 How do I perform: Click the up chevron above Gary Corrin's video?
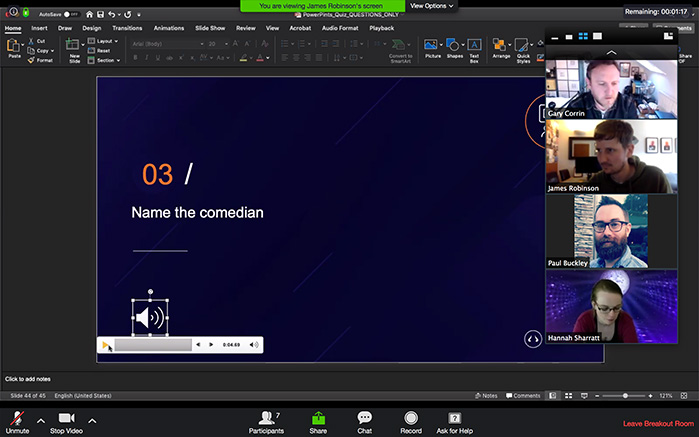pos(611,53)
